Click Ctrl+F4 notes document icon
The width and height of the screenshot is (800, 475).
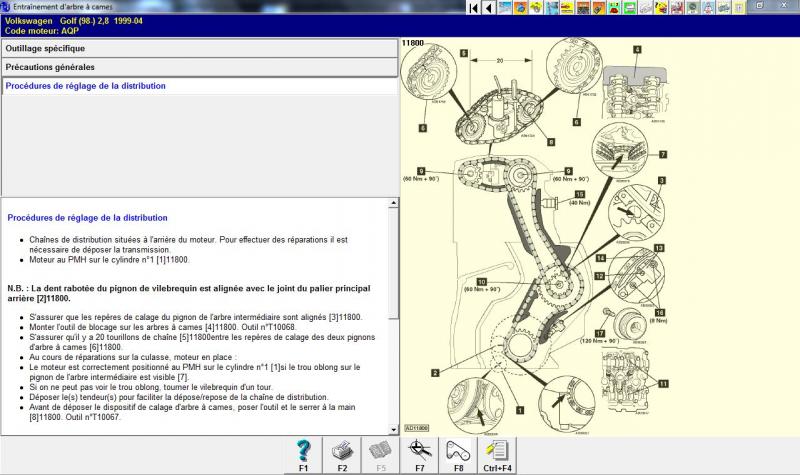click(x=497, y=455)
